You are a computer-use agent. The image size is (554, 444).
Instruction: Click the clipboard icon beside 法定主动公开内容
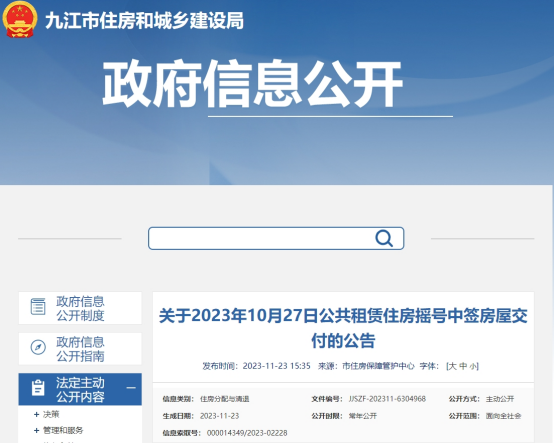[38, 388]
